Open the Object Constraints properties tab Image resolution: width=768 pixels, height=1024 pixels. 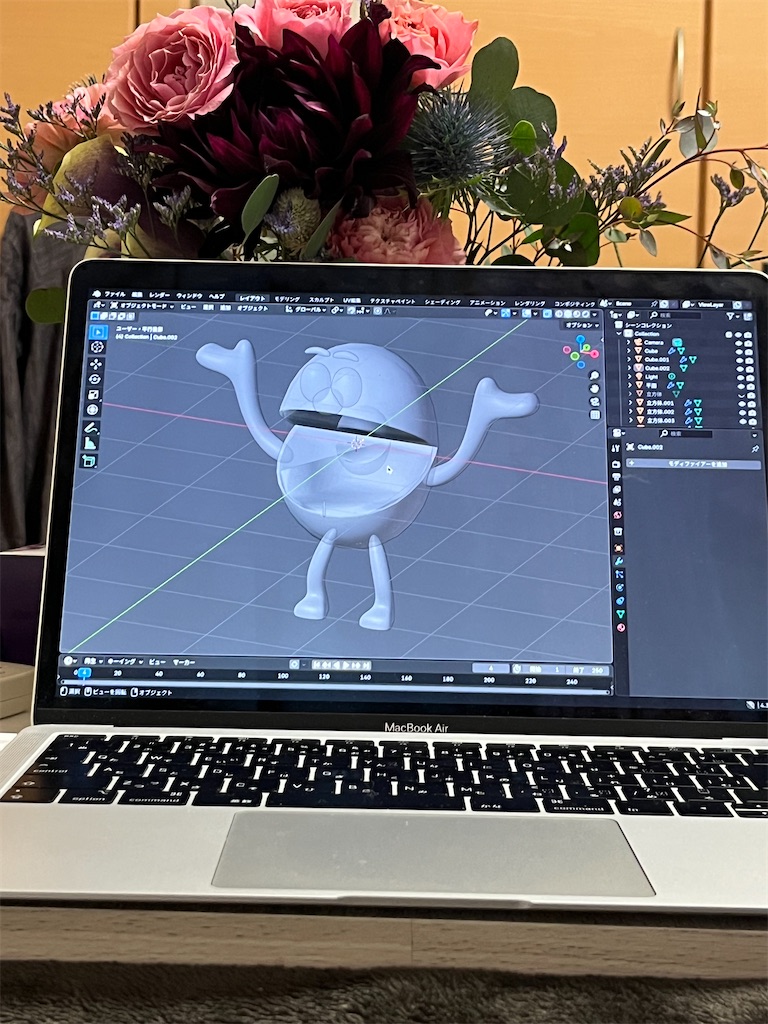(x=620, y=601)
